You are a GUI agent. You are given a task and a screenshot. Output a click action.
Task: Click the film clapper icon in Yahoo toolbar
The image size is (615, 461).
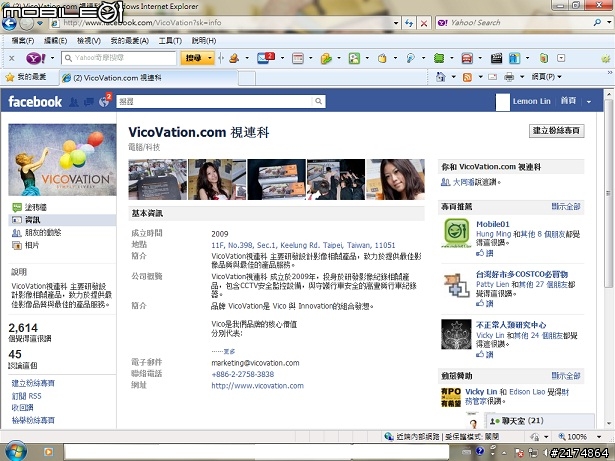pyautogui.click(x=496, y=58)
